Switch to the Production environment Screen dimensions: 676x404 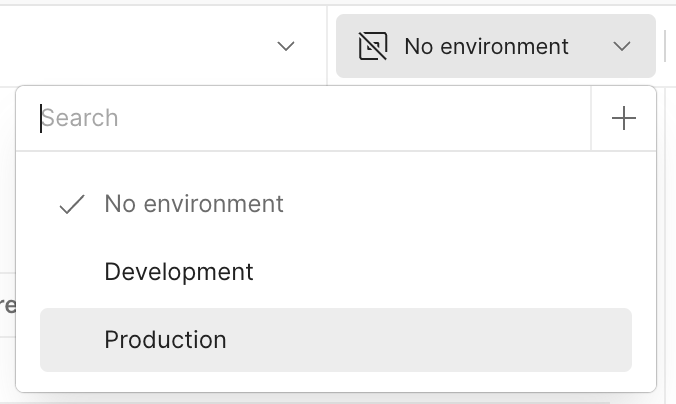pos(166,340)
